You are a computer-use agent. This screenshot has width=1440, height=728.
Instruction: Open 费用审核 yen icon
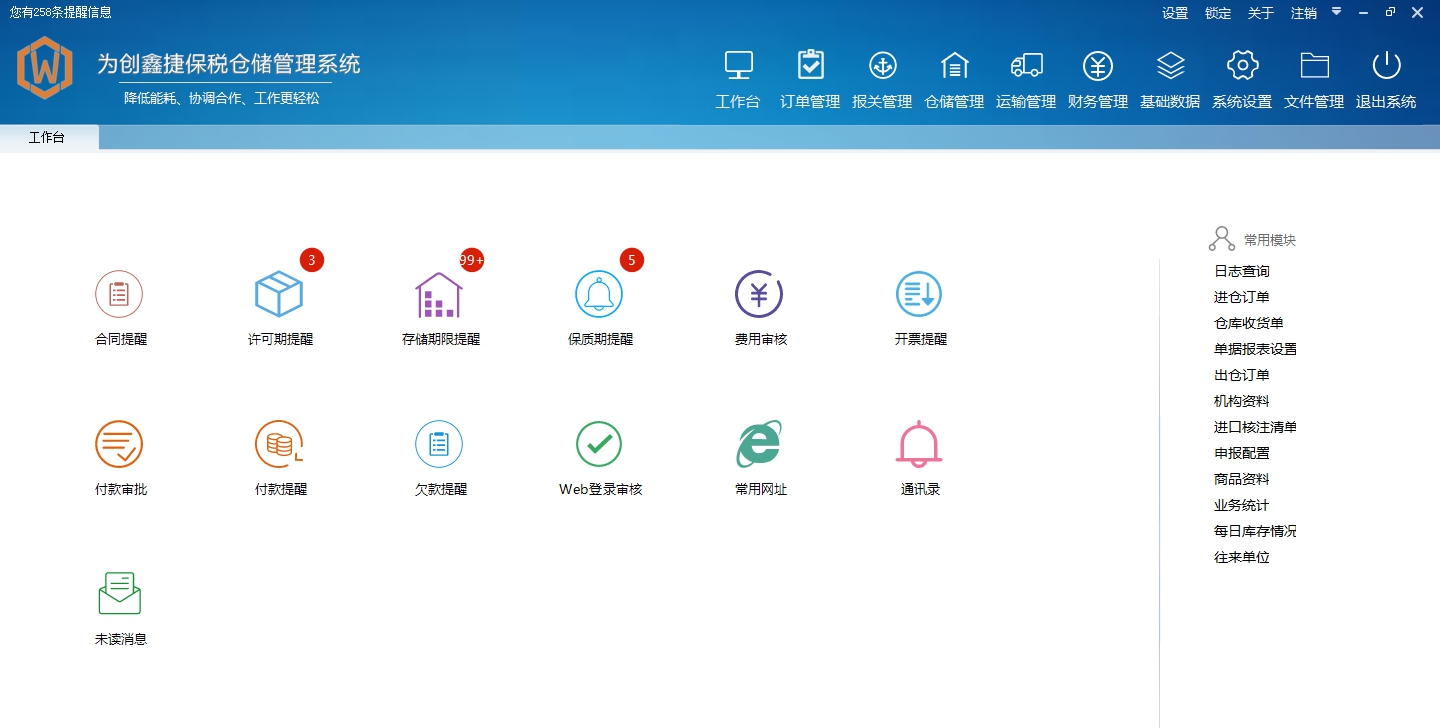click(759, 295)
